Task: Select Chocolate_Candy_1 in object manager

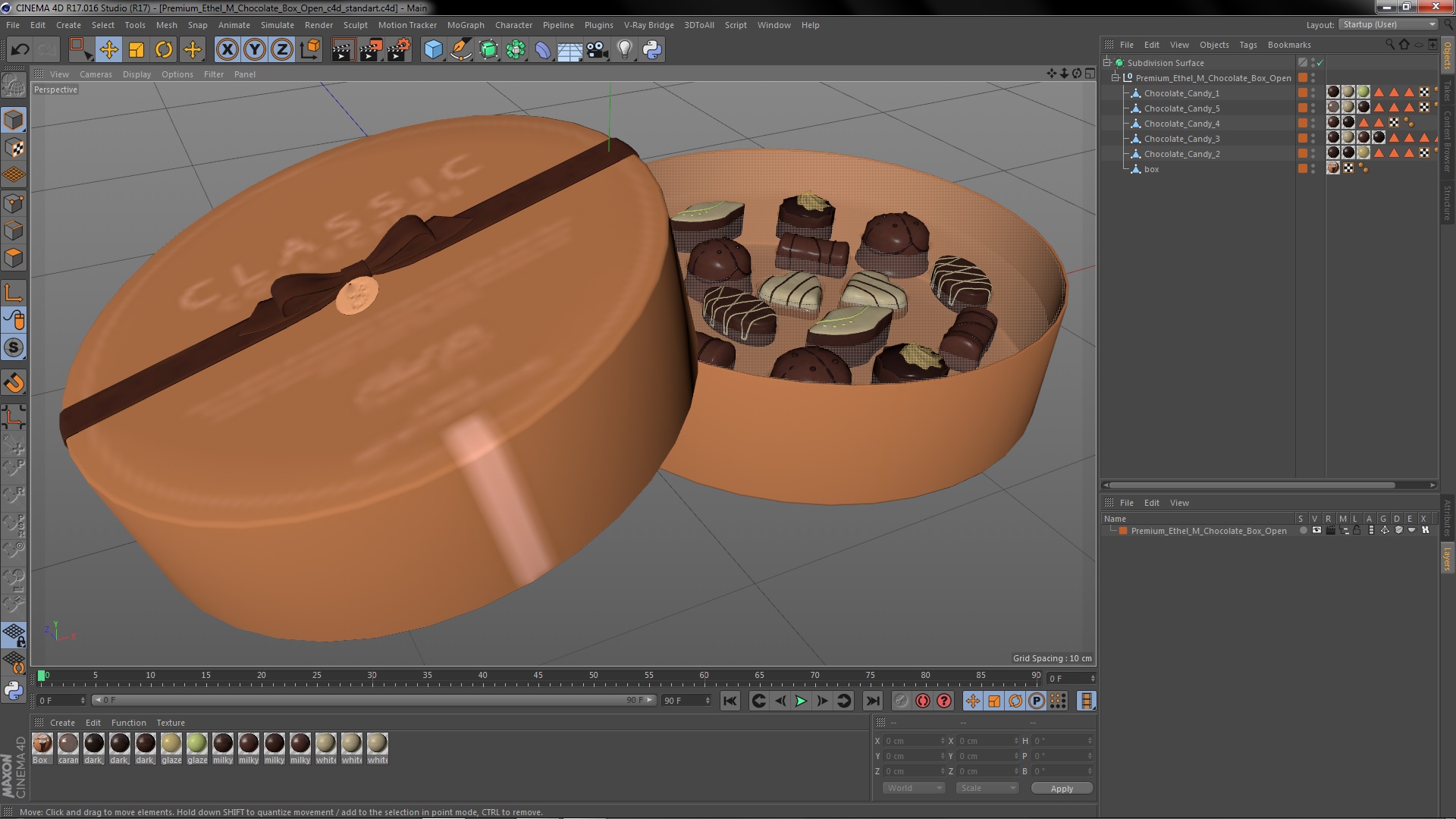Action: pyautogui.click(x=1181, y=93)
